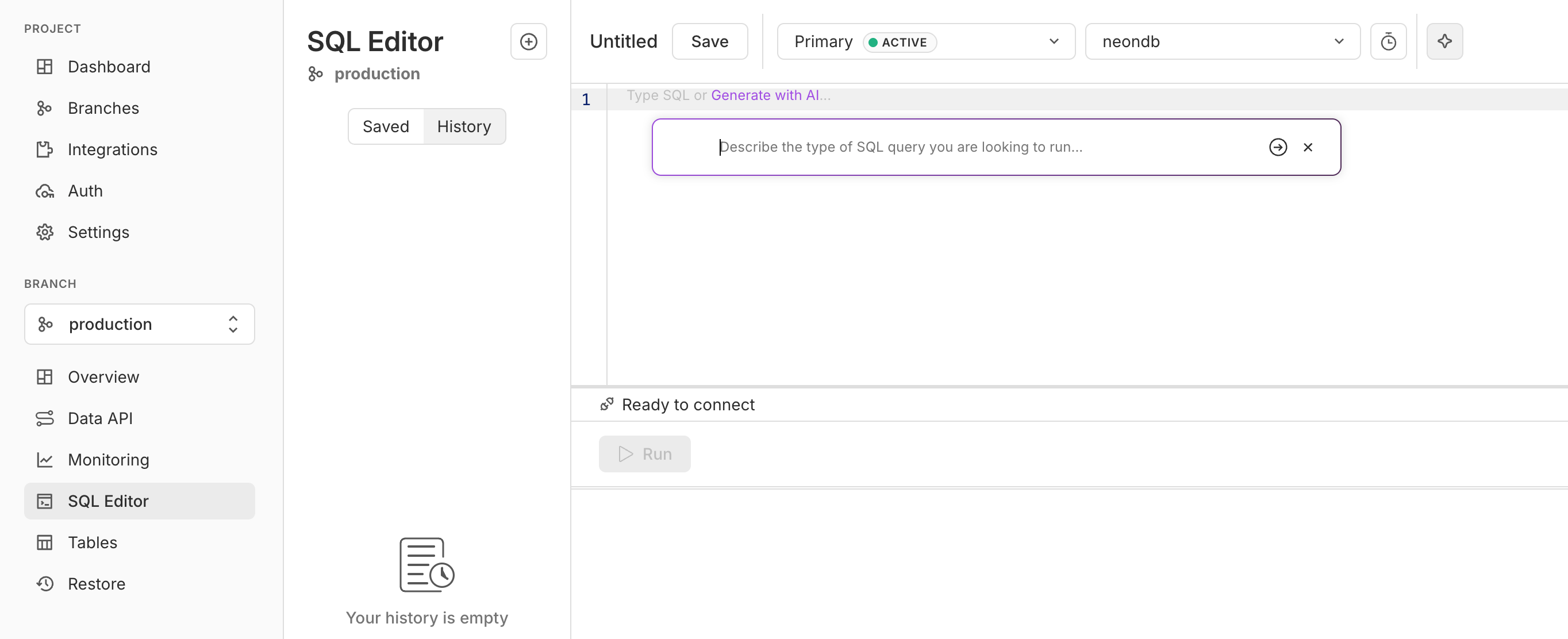The width and height of the screenshot is (1568, 639).
Task: Close the AI prompt box
Action: [1308, 147]
